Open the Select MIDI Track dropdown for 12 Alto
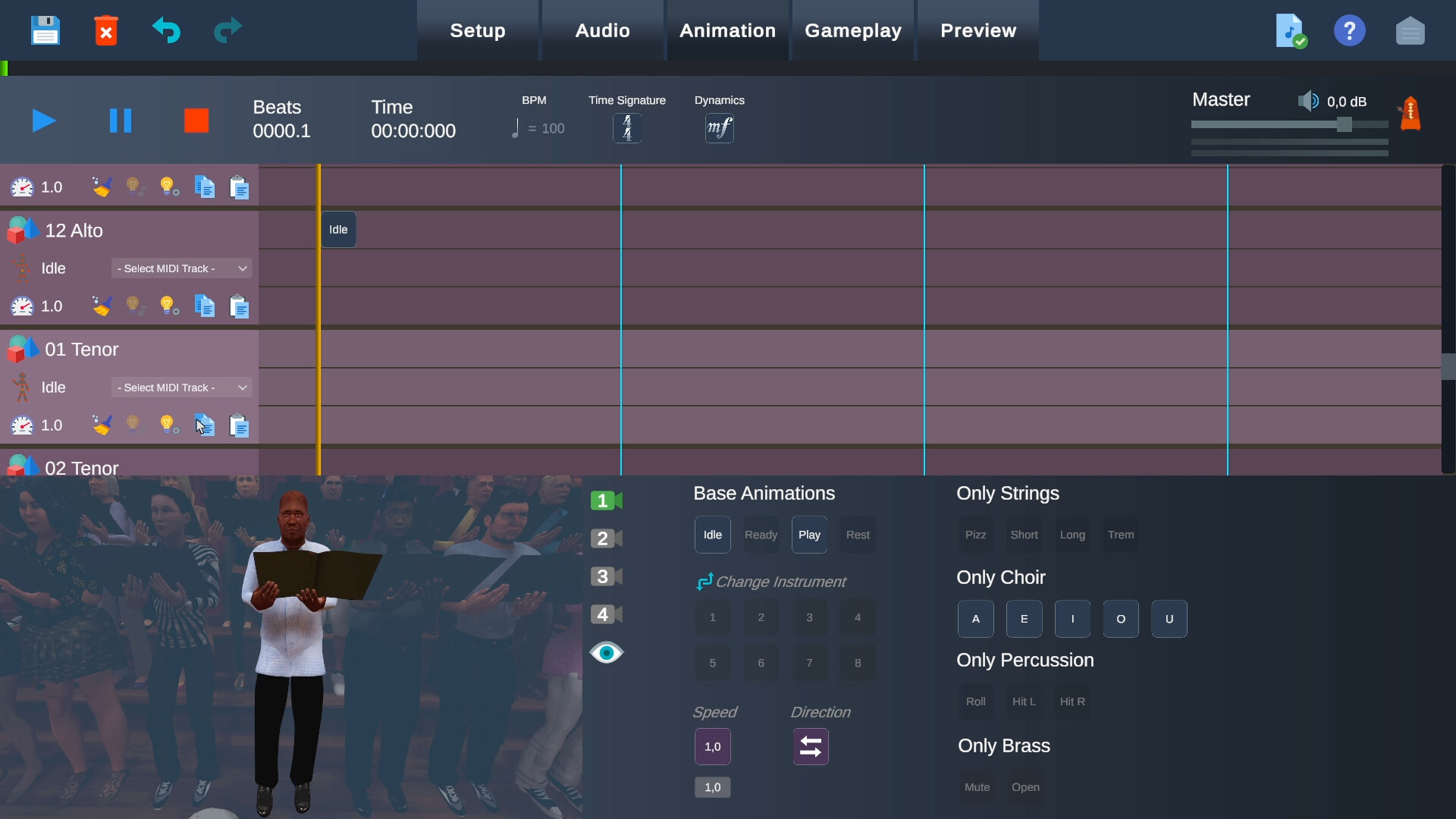The image size is (1456, 819). 180,268
